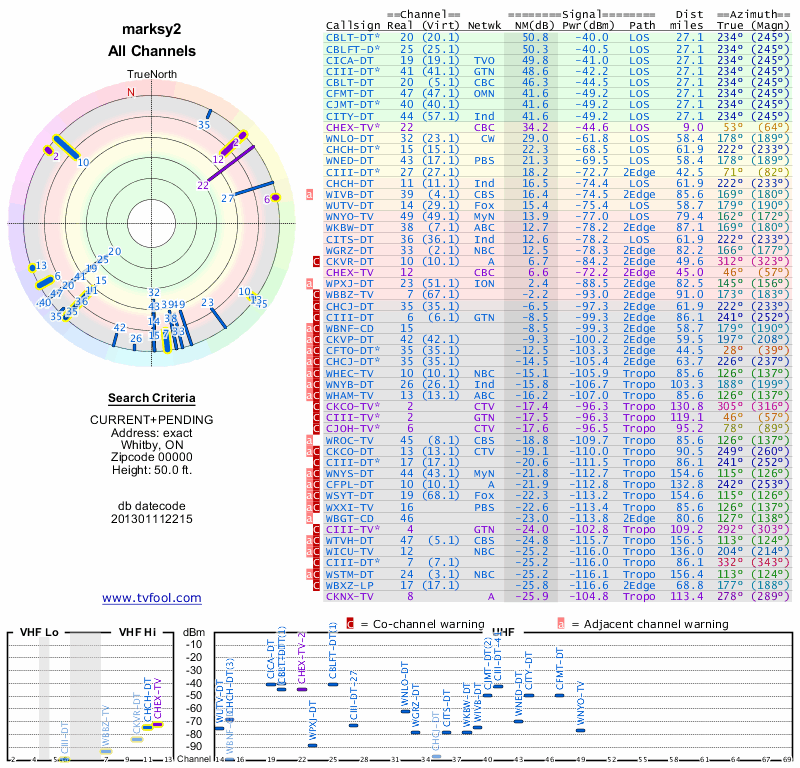Open the www.tvfool.com link
The width and height of the screenshot is (800, 768).
coord(152,598)
